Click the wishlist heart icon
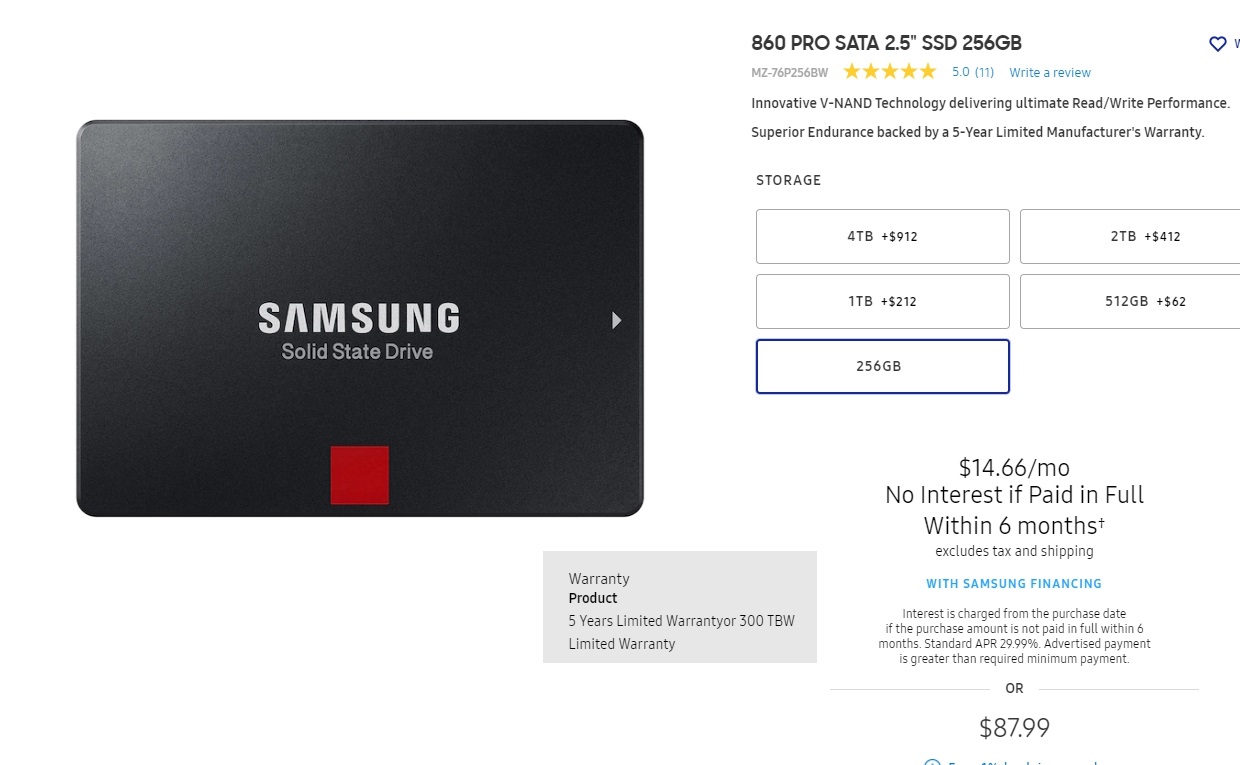Viewport: 1240px width, 765px height. (1217, 44)
